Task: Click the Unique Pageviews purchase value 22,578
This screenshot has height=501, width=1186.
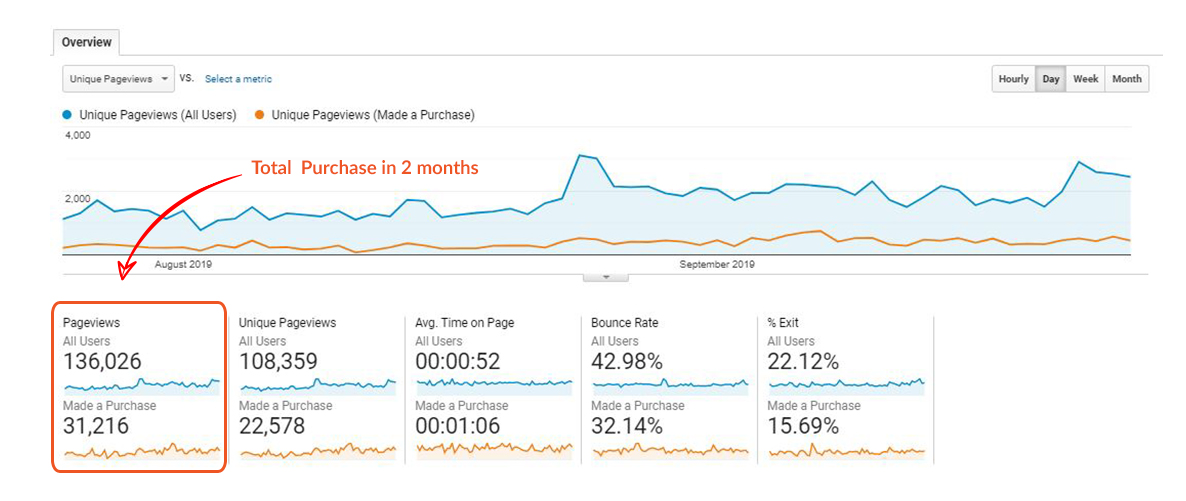Action: click(272, 426)
